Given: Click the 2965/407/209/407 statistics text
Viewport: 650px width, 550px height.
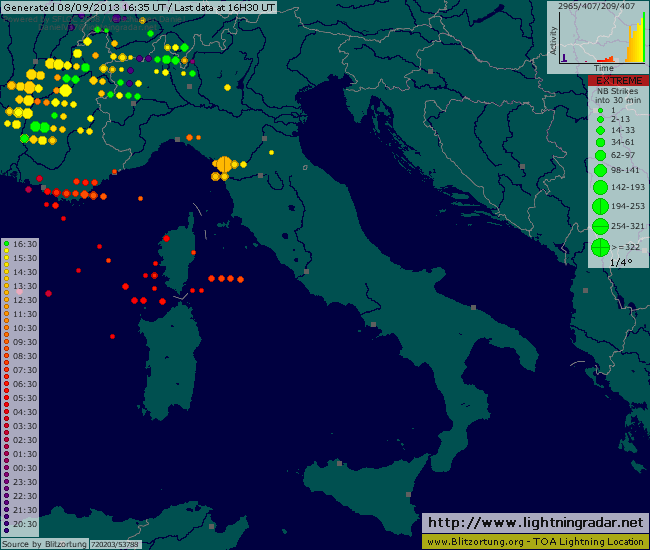Looking at the screenshot, I should (597, 6).
